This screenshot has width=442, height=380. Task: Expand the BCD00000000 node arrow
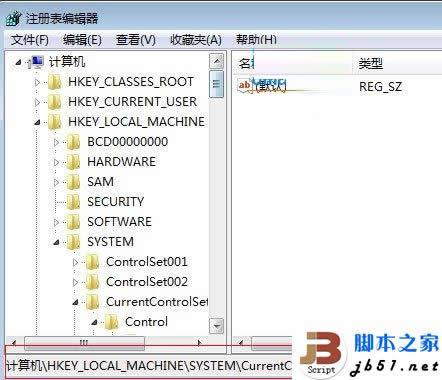click(56, 142)
